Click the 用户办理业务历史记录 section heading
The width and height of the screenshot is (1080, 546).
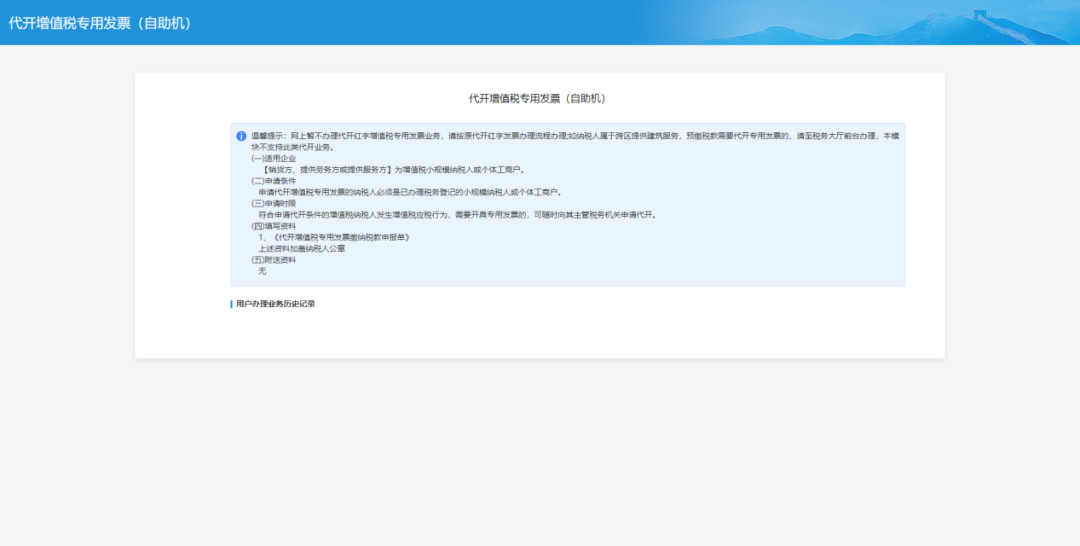(x=275, y=304)
